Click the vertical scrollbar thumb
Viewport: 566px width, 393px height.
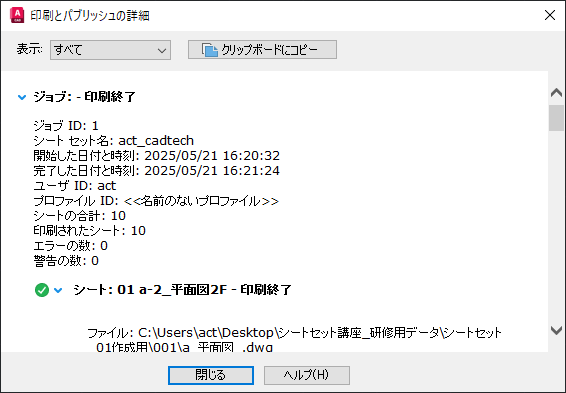point(556,118)
